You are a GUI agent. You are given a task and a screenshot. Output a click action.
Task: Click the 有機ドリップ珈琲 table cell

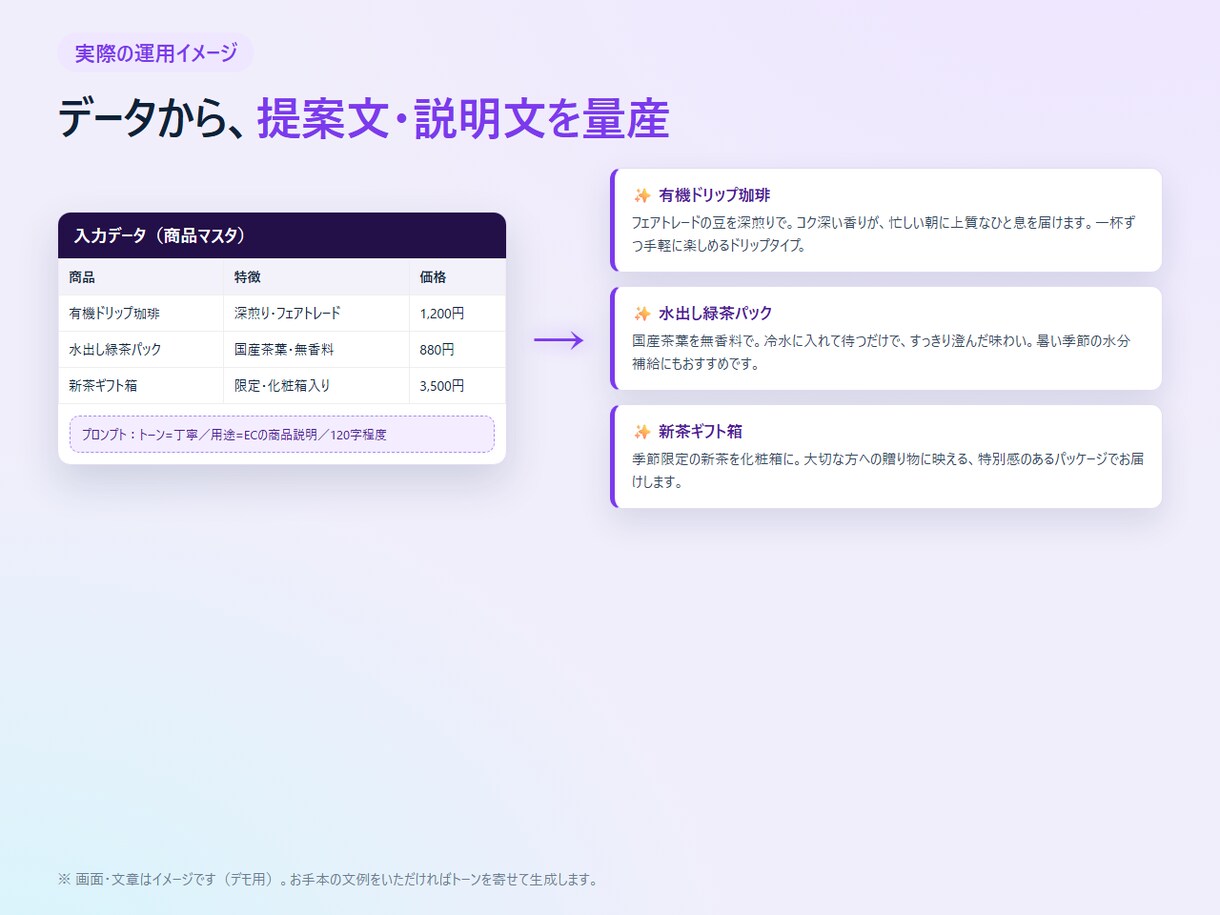(x=140, y=313)
